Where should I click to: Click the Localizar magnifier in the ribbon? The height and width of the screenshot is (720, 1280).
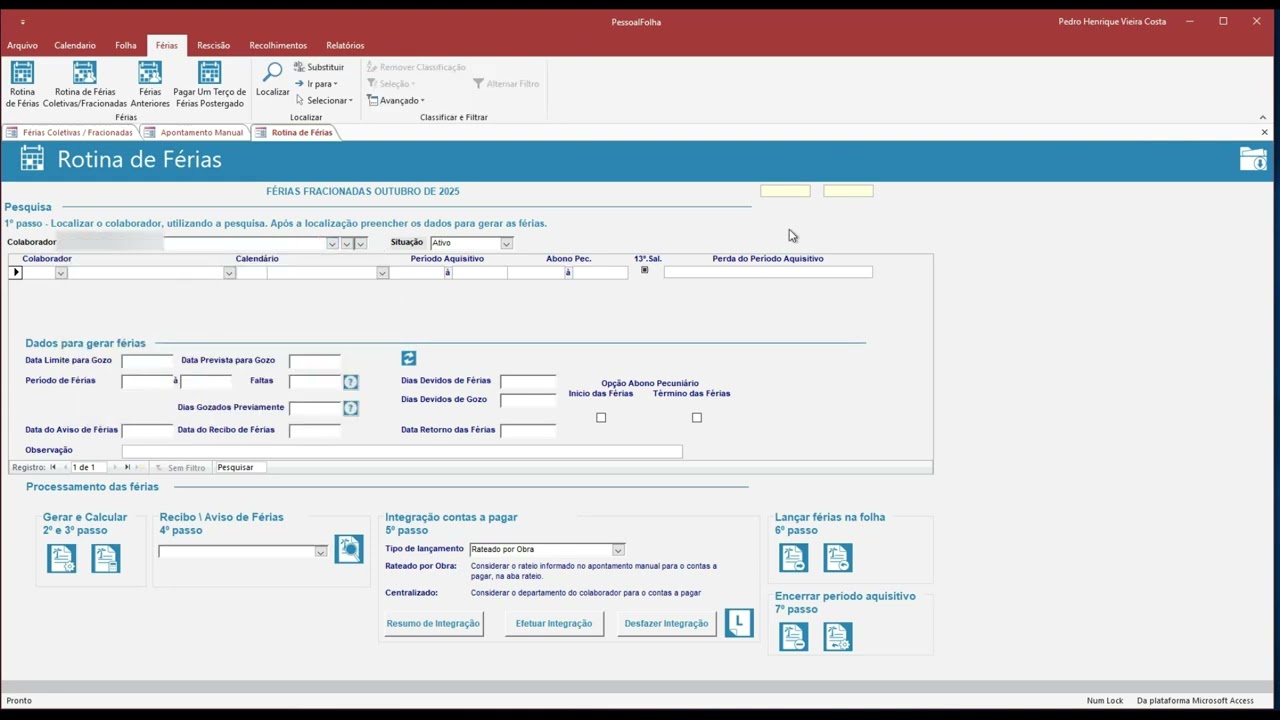point(272,80)
